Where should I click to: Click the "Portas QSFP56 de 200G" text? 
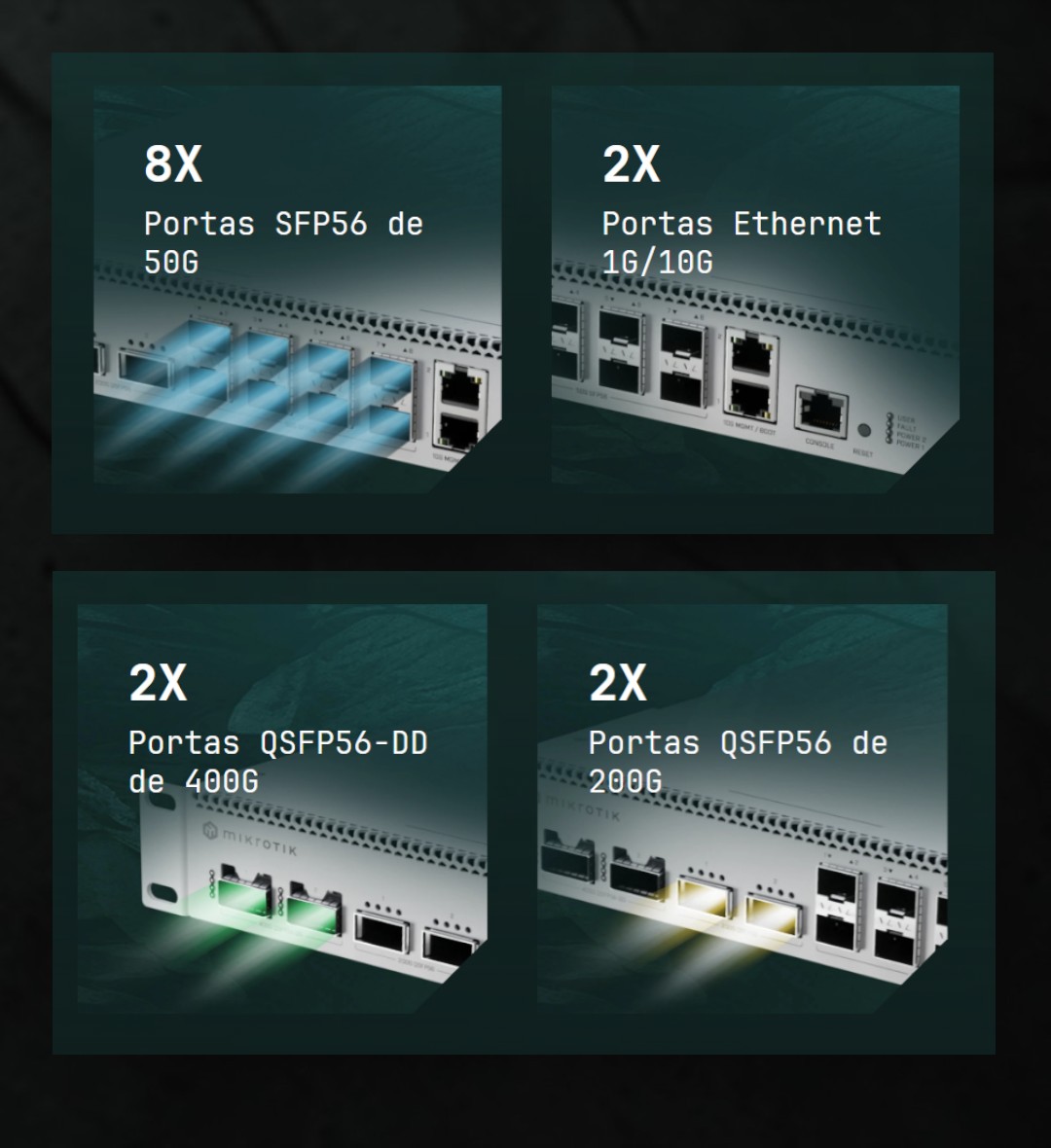(x=739, y=762)
